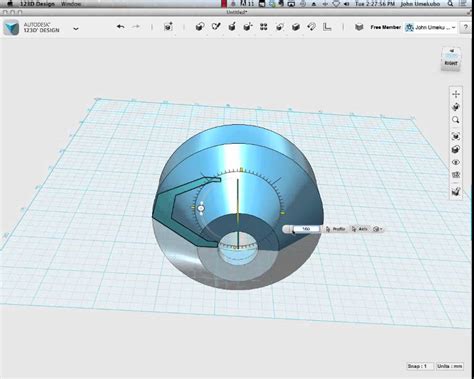Viewport: 474px width, 379px height.
Task: Choose the Axis selector in revolve toolbar
Action: 359,229
